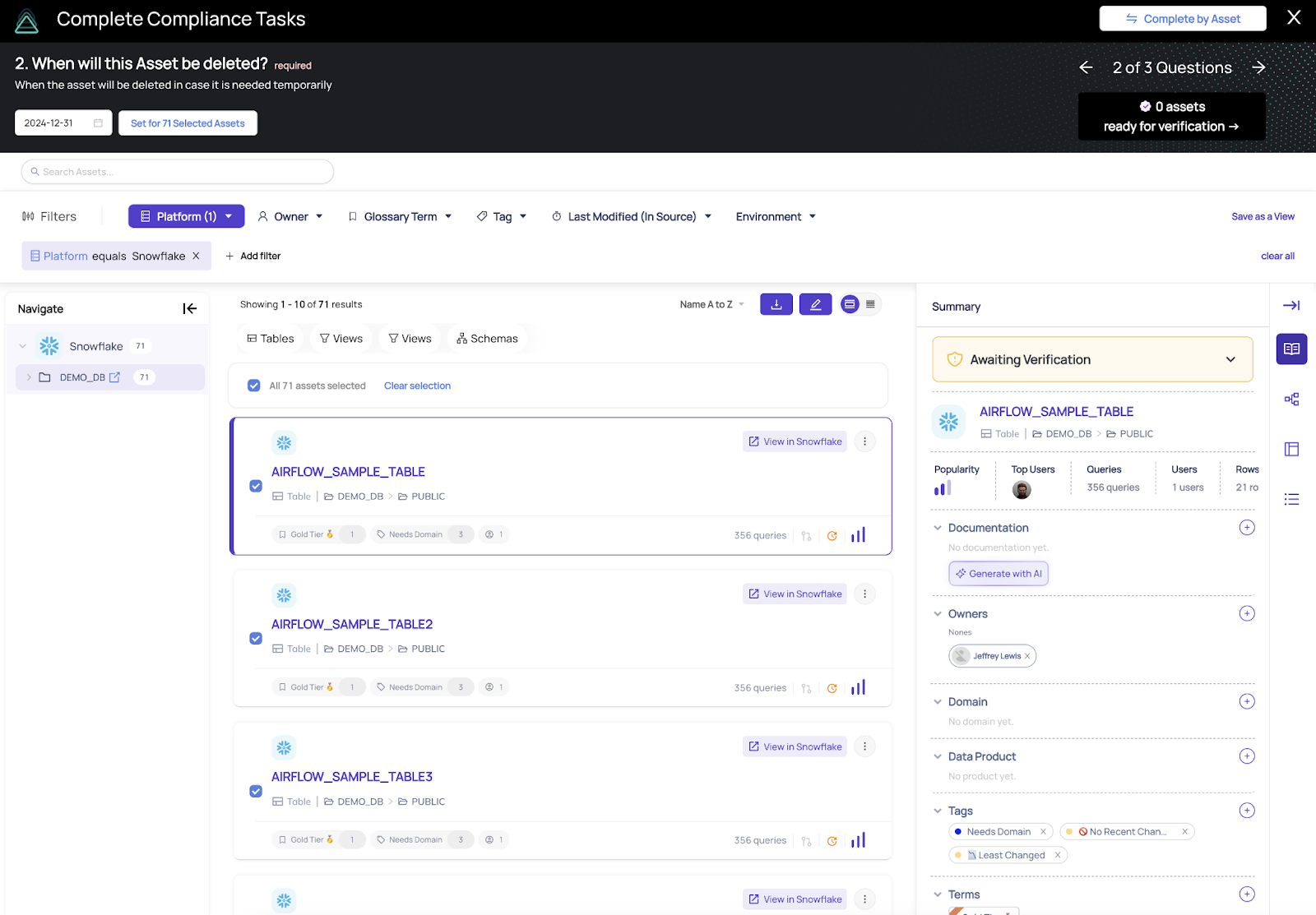Open more options for AIRFLOW_SAMPLE_TABLE card
The height and width of the screenshot is (915, 1316).
tap(864, 441)
